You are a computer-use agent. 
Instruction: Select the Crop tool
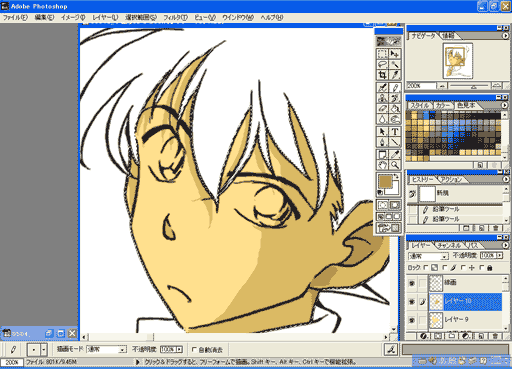(x=382, y=75)
